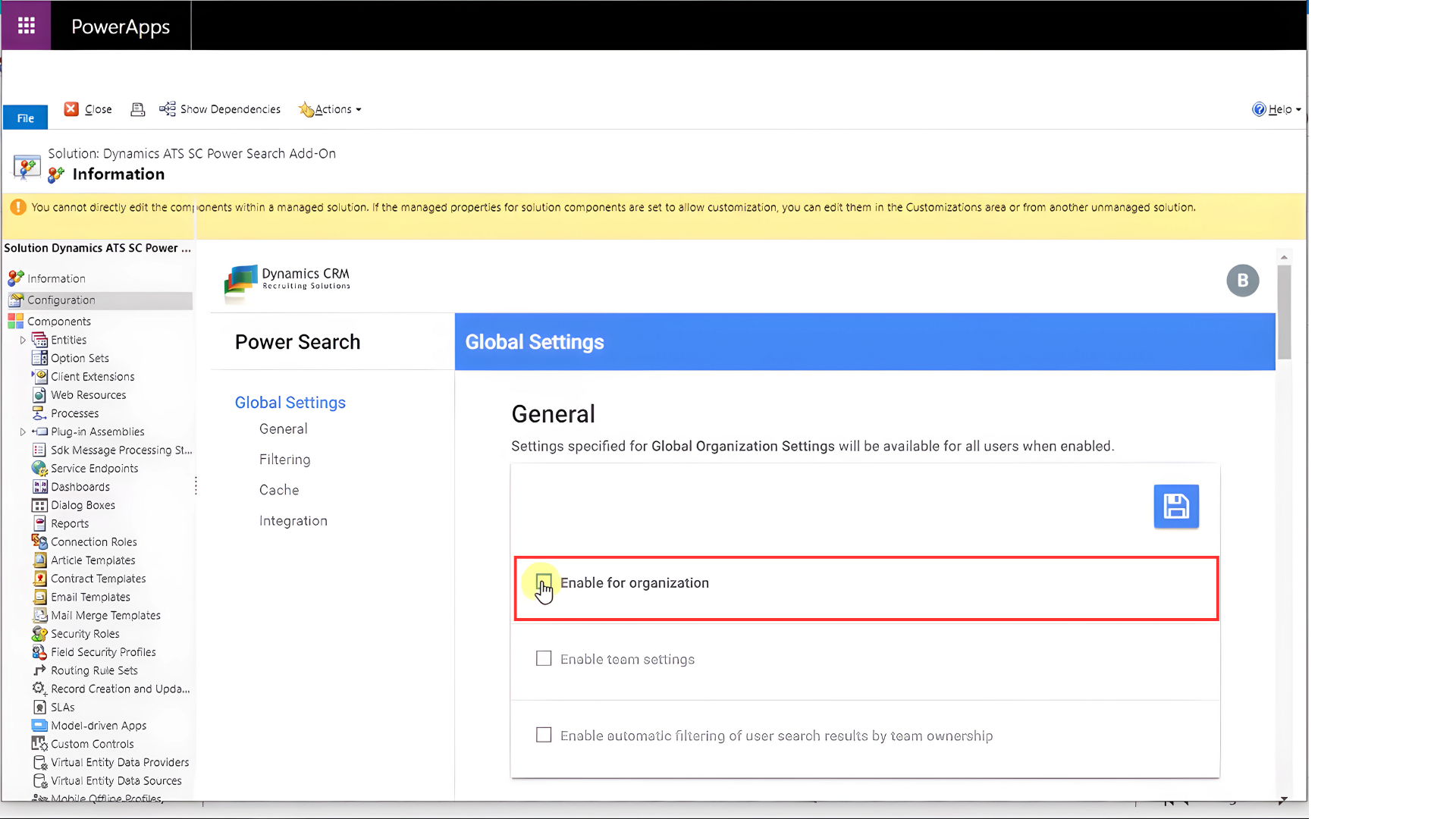Click the Processes icon
This screenshot has width=1456, height=819.
coord(39,413)
